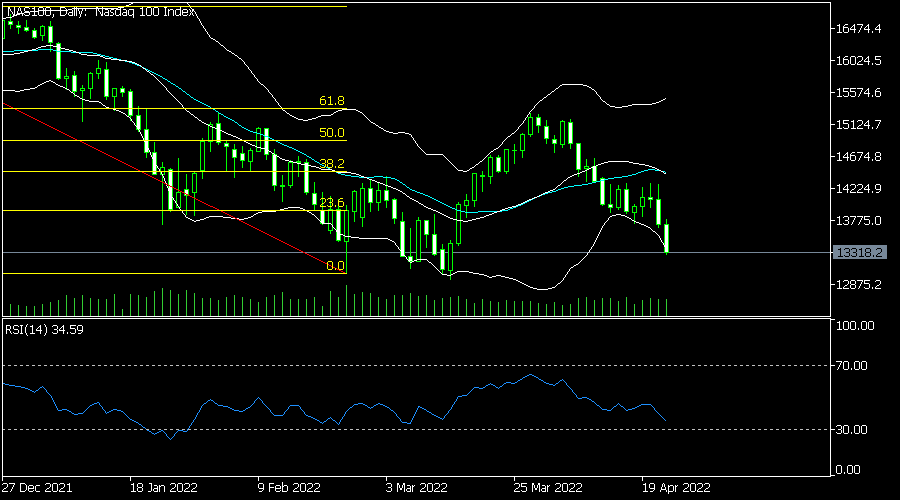The image size is (900, 500).
Task: Click the latest candlestick at the current price
Action: coord(666,238)
